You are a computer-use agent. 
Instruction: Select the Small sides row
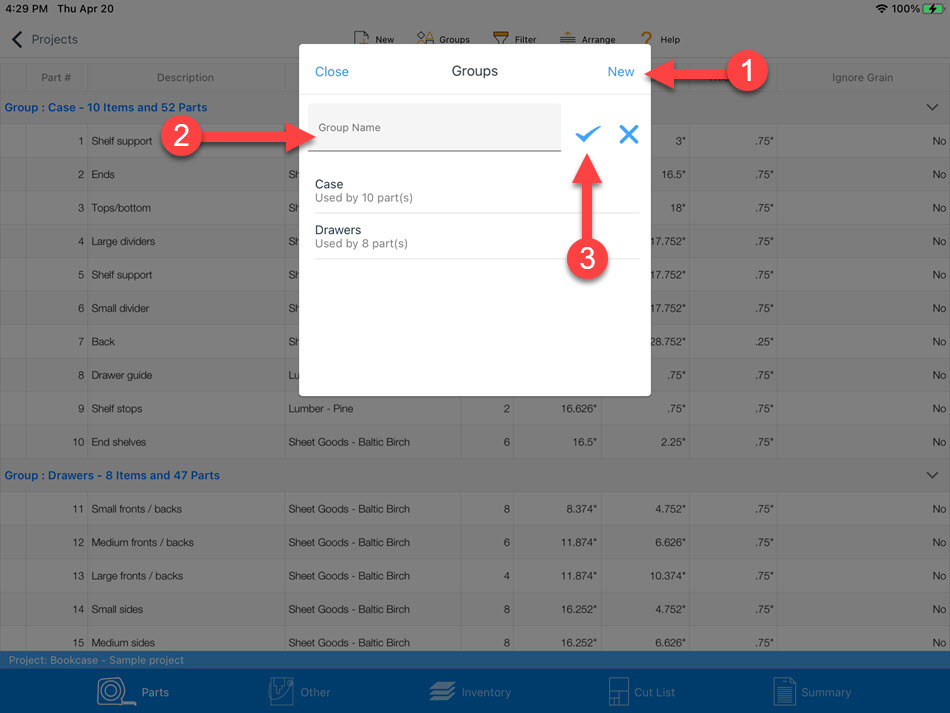click(x=475, y=609)
